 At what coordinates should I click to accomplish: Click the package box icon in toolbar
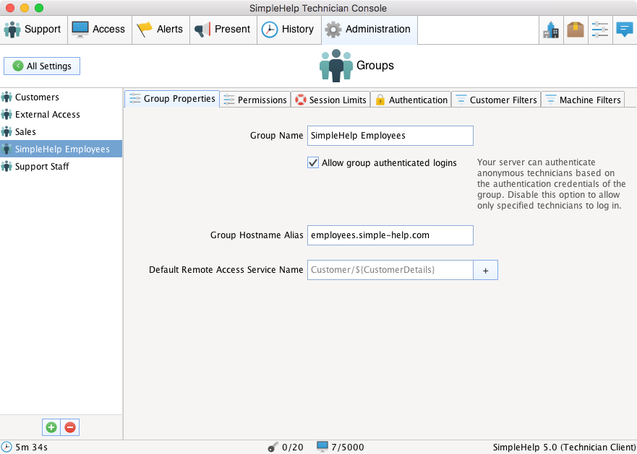coord(576,30)
